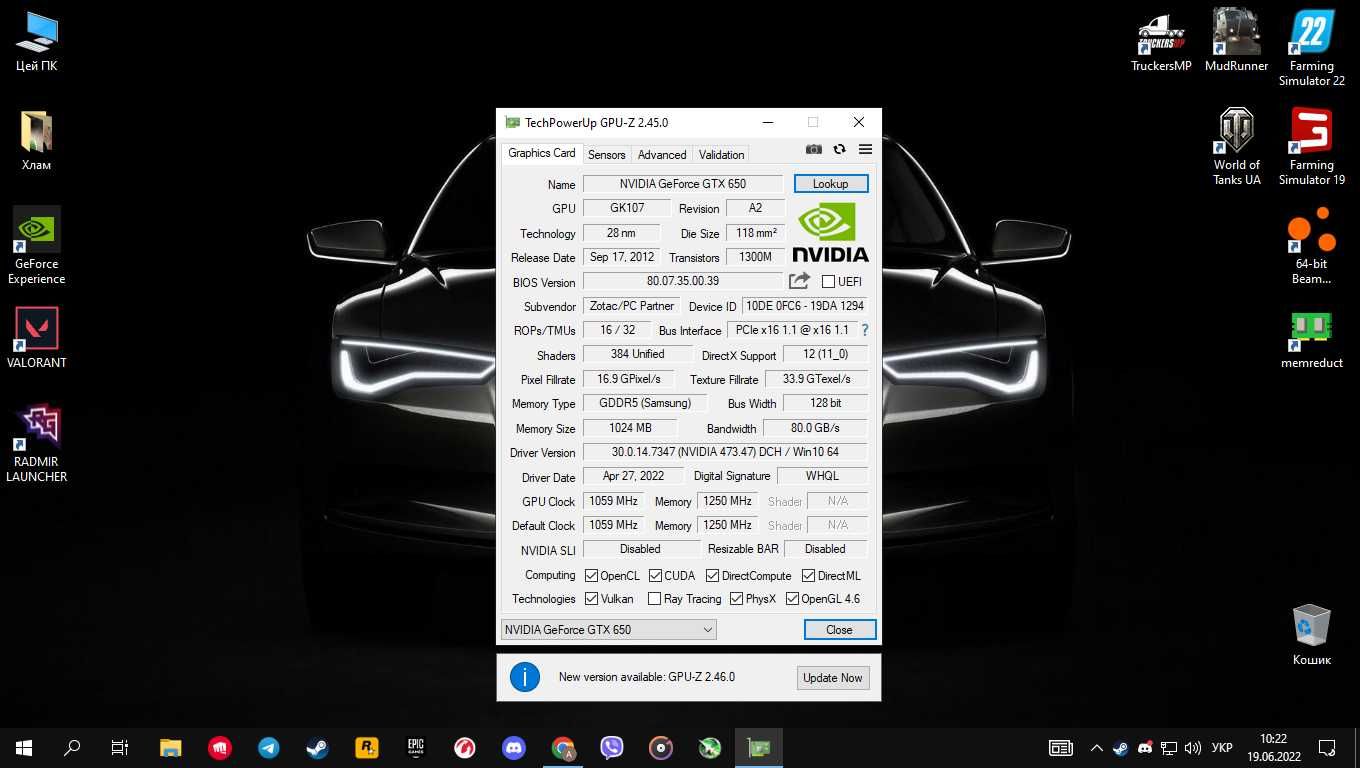The height and width of the screenshot is (768, 1360).
Task: Select the 64-bit Beam desktop icon
Action: pos(1311,246)
